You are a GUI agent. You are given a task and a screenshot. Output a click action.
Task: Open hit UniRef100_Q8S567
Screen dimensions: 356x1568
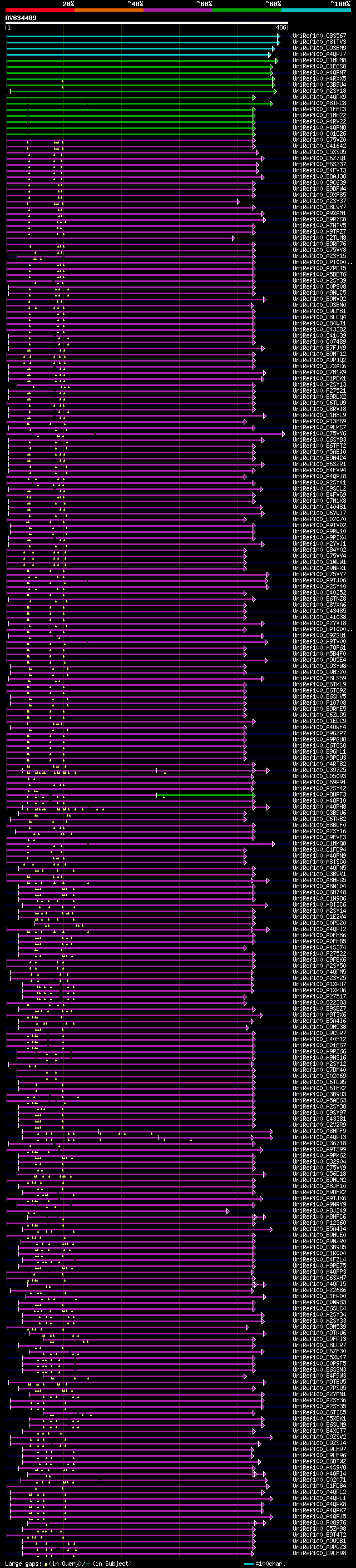click(x=319, y=36)
